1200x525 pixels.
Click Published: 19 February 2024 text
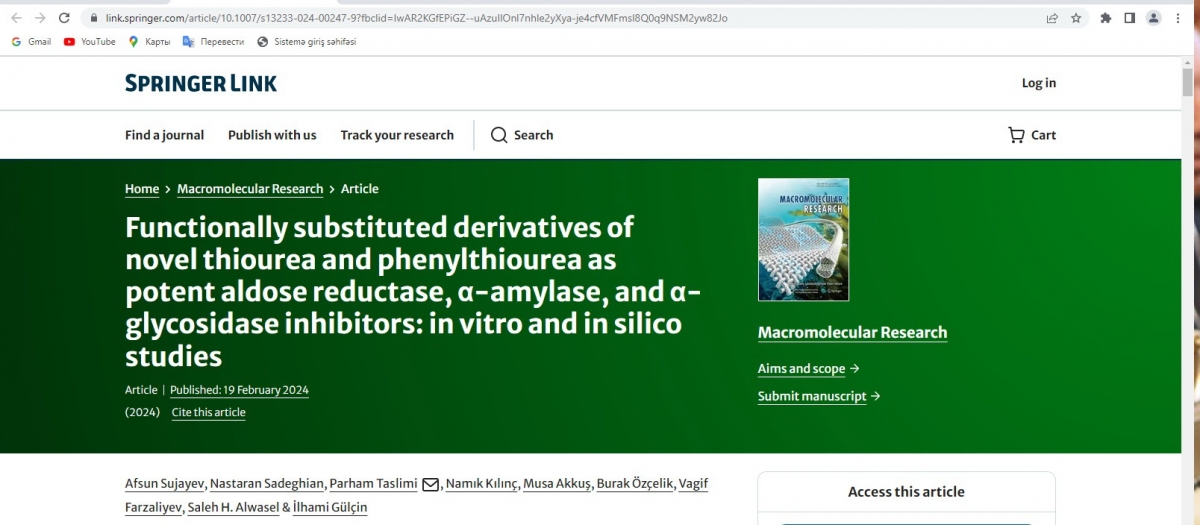coord(239,390)
